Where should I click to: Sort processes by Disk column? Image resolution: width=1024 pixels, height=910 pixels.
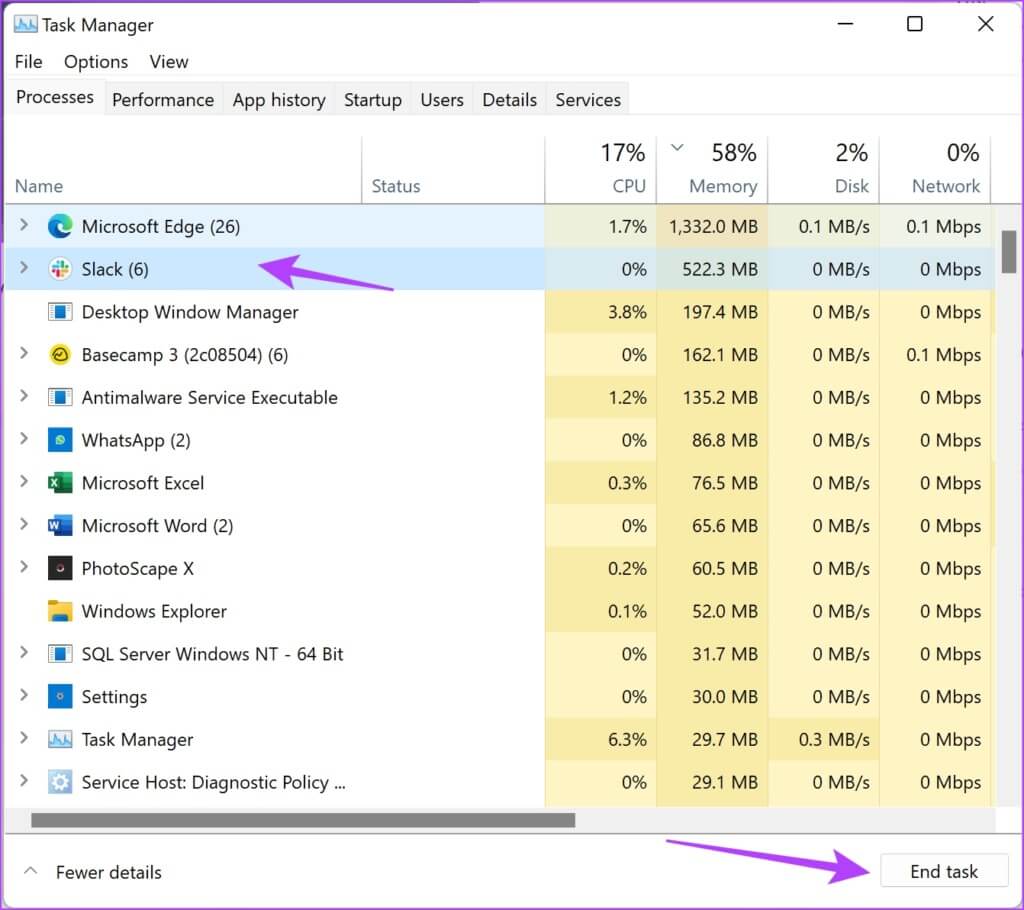click(x=824, y=170)
